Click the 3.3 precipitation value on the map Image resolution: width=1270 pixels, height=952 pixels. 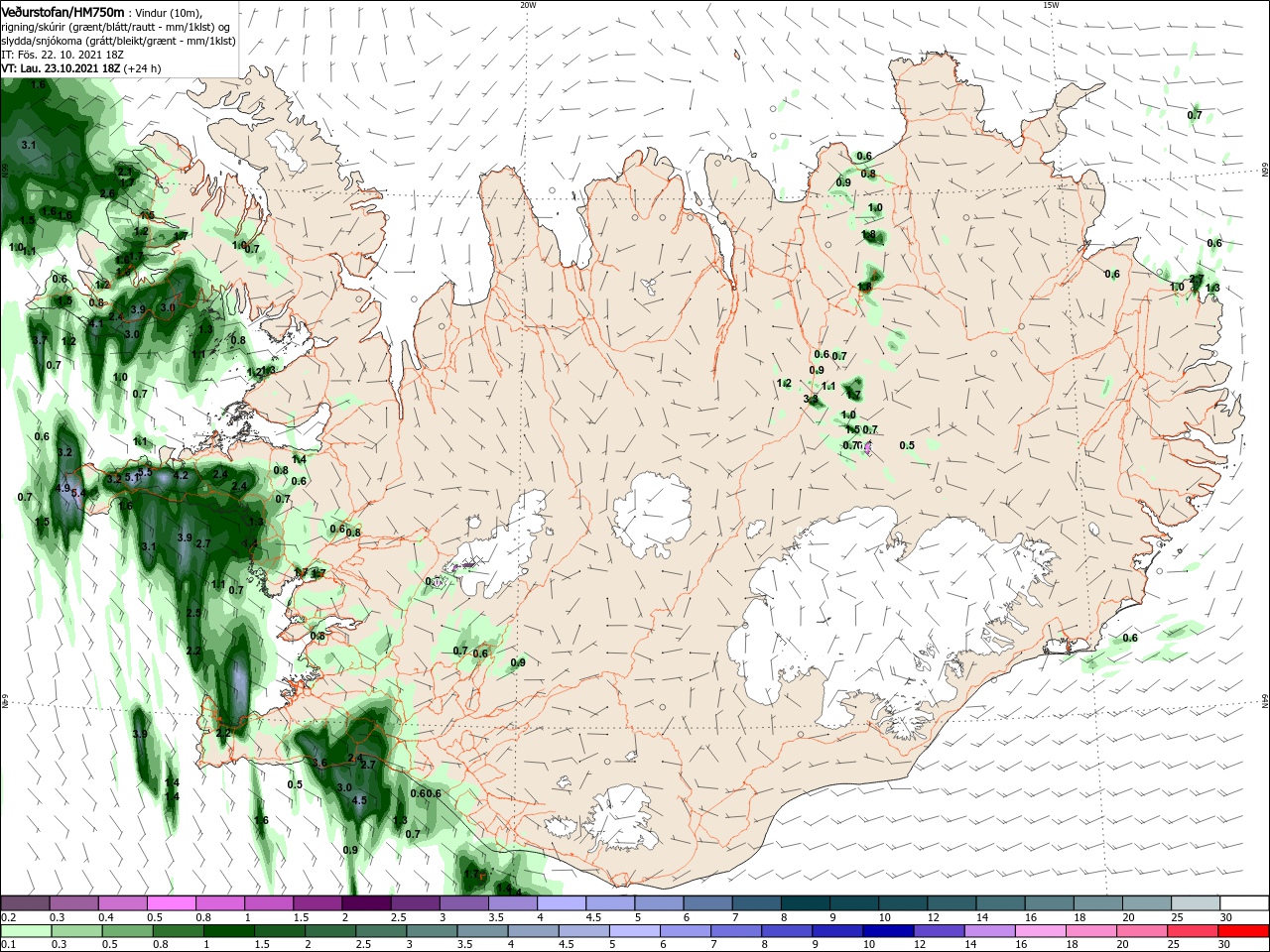point(811,399)
